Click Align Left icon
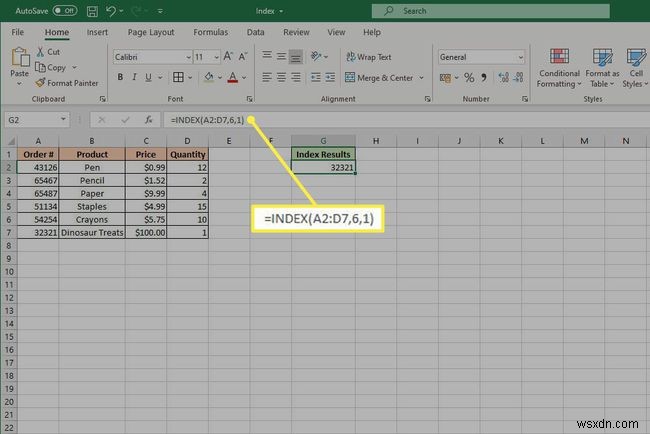Image resolution: width=650 pixels, height=434 pixels. 267,77
